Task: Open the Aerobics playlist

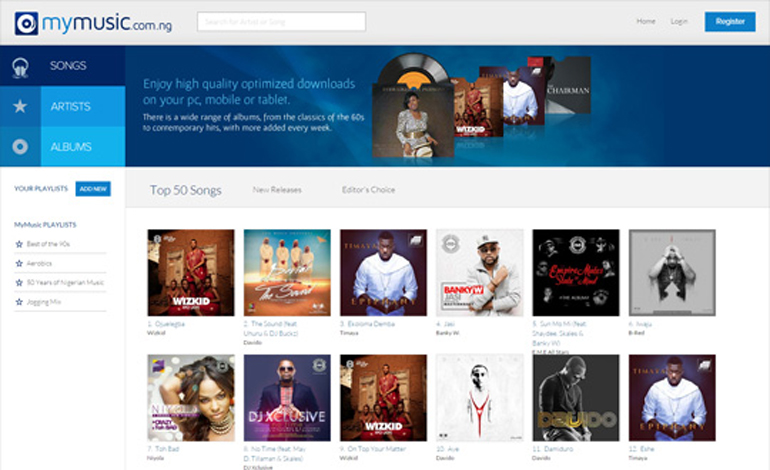Action: [39, 263]
